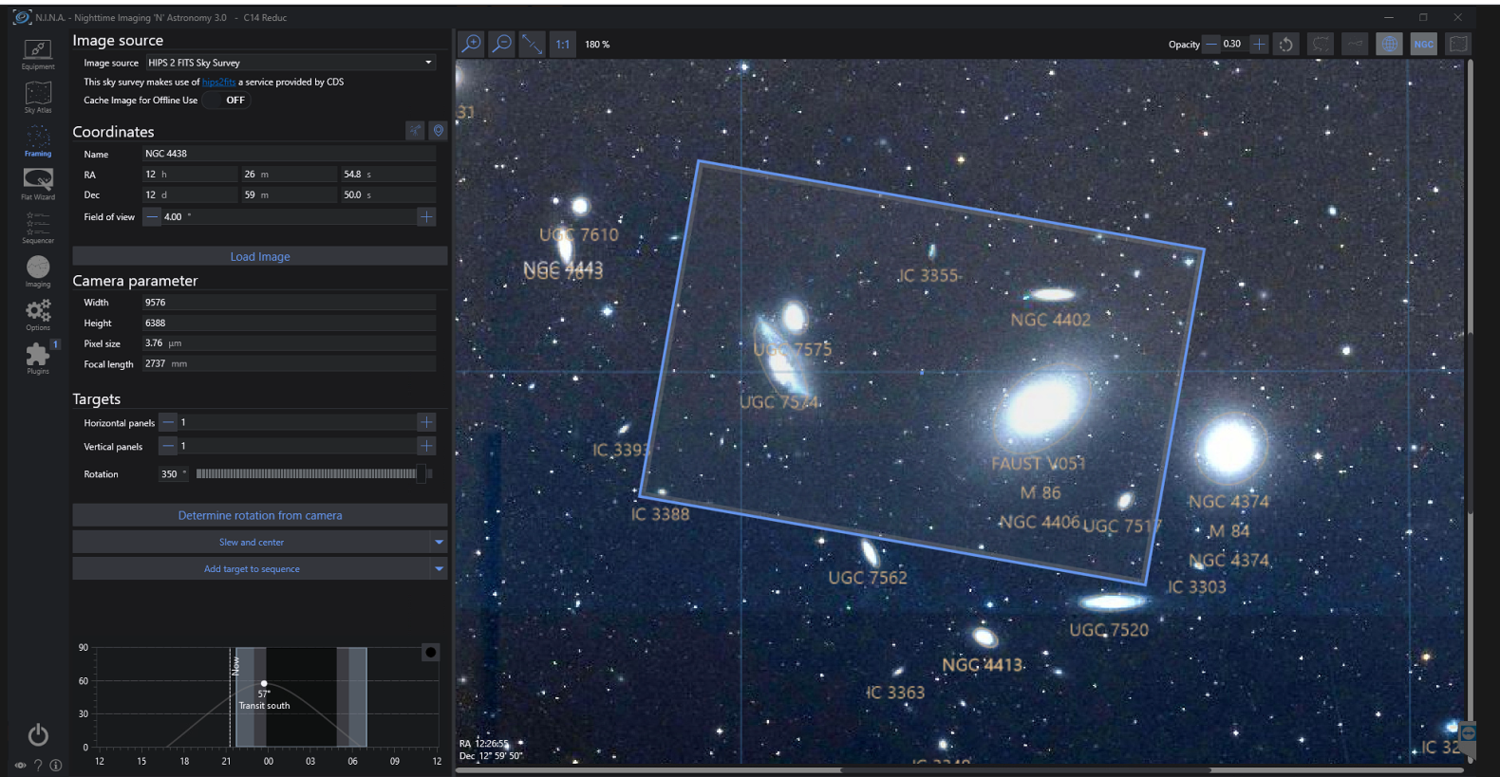
Task: Click the Focal length field
Action: coord(290,364)
